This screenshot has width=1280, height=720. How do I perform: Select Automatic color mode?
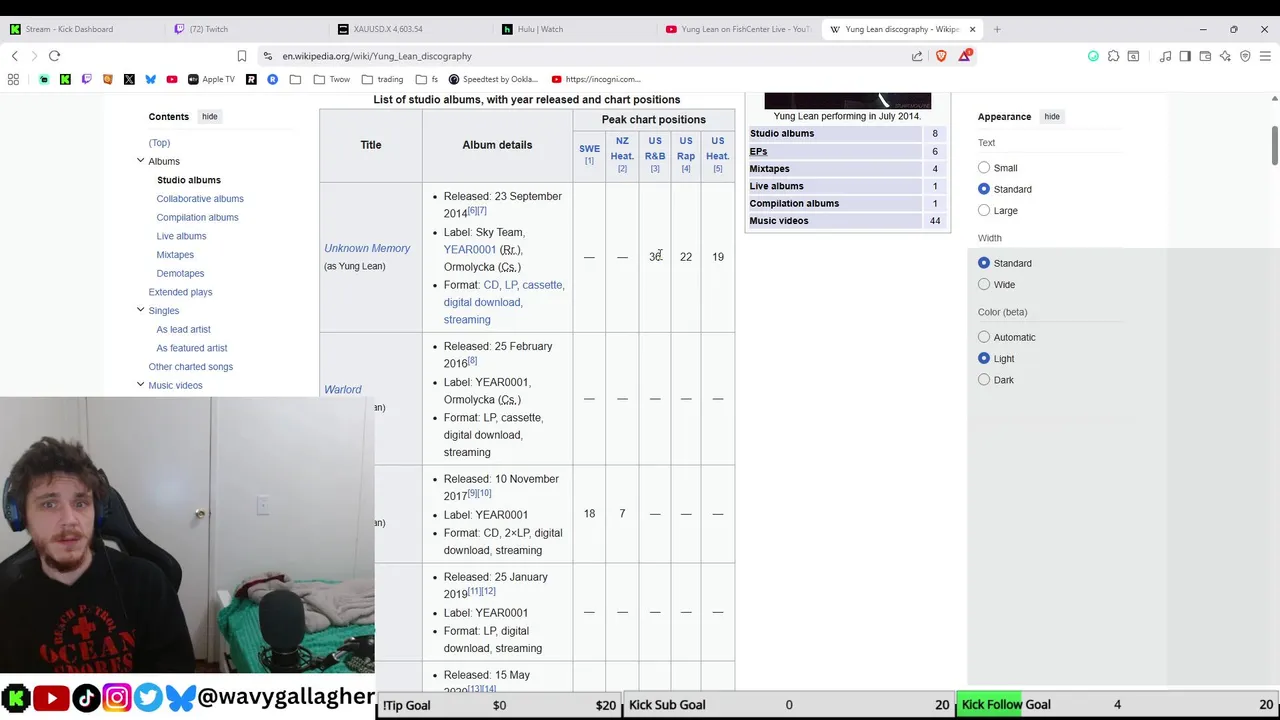984,337
